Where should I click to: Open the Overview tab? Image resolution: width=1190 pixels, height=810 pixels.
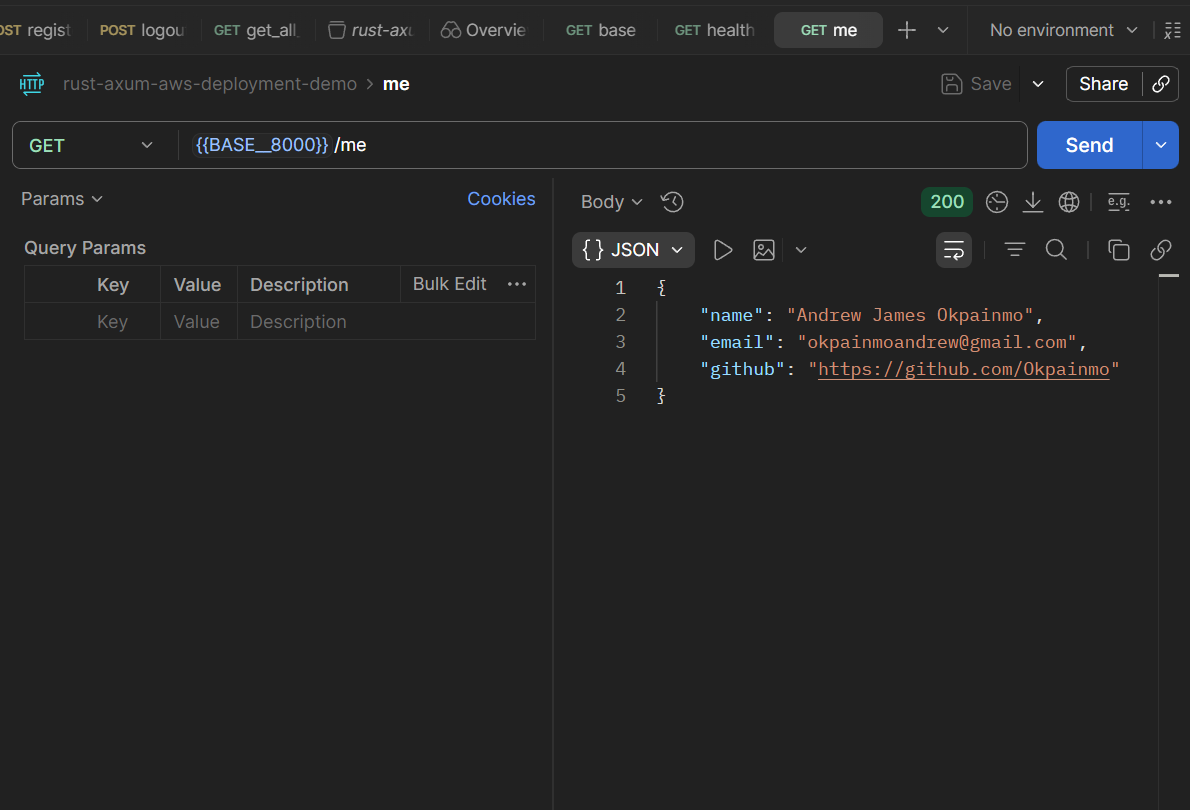coord(483,30)
